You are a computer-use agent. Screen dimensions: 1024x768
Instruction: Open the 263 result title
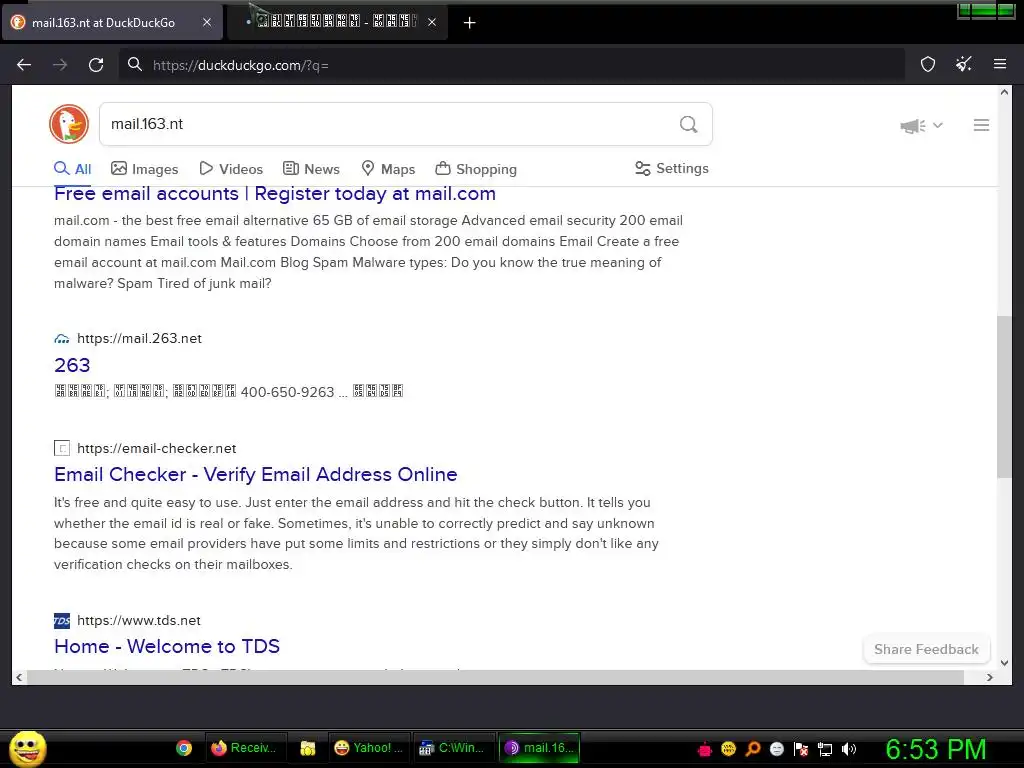[x=72, y=365]
